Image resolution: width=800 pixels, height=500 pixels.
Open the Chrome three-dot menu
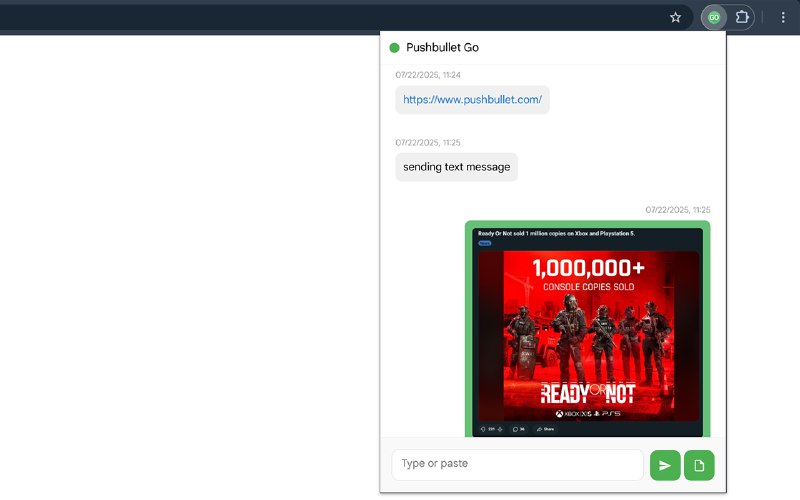[x=783, y=17]
